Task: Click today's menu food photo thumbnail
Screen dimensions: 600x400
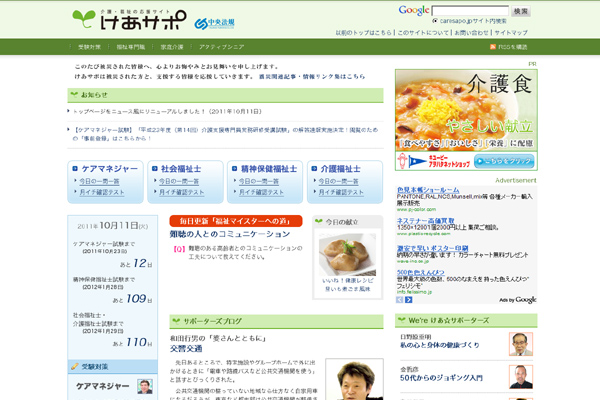Action: pyautogui.click(x=346, y=253)
